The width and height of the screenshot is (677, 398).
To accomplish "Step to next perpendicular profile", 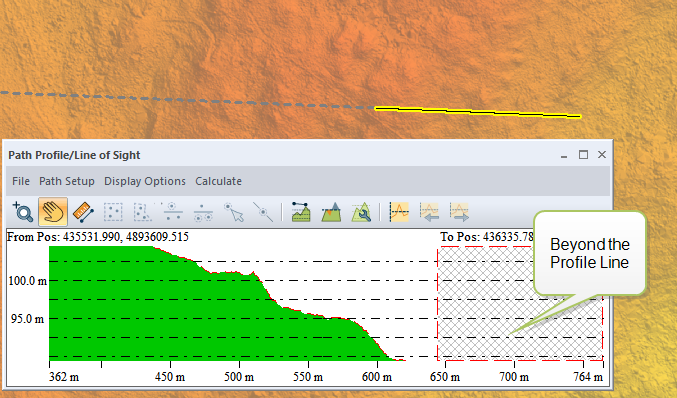I will (459, 212).
